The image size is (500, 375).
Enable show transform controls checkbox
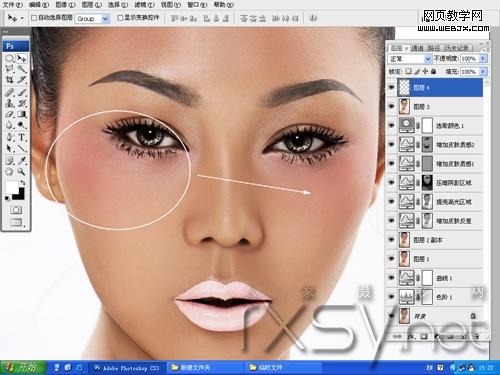point(120,18)
